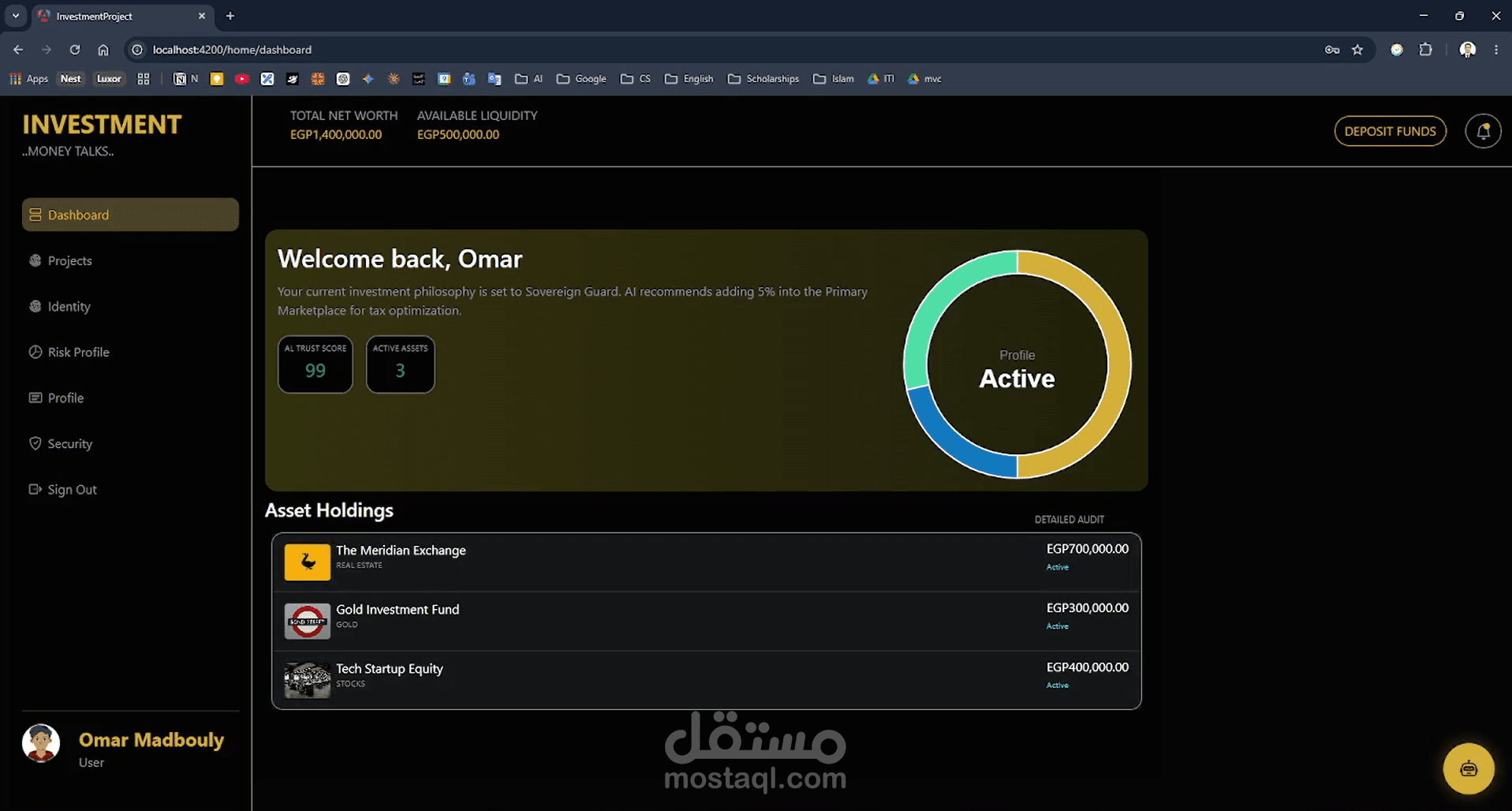Open the Islam bookmarks folder
Screen dimensions: 1512x811
(834, 79)
